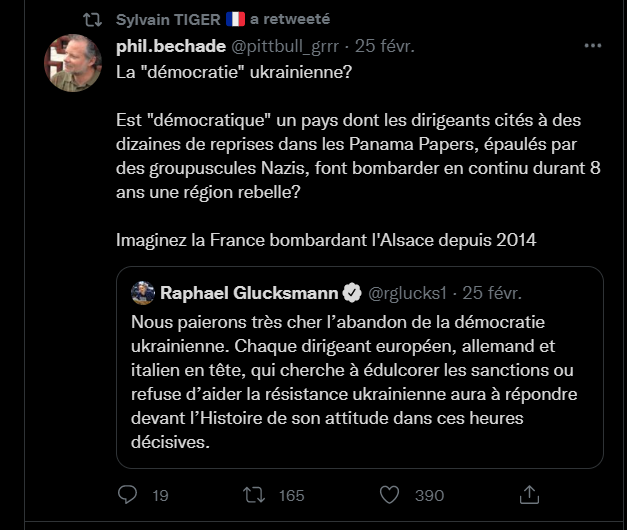Click the reply speech bubble icon

(128, 494)
